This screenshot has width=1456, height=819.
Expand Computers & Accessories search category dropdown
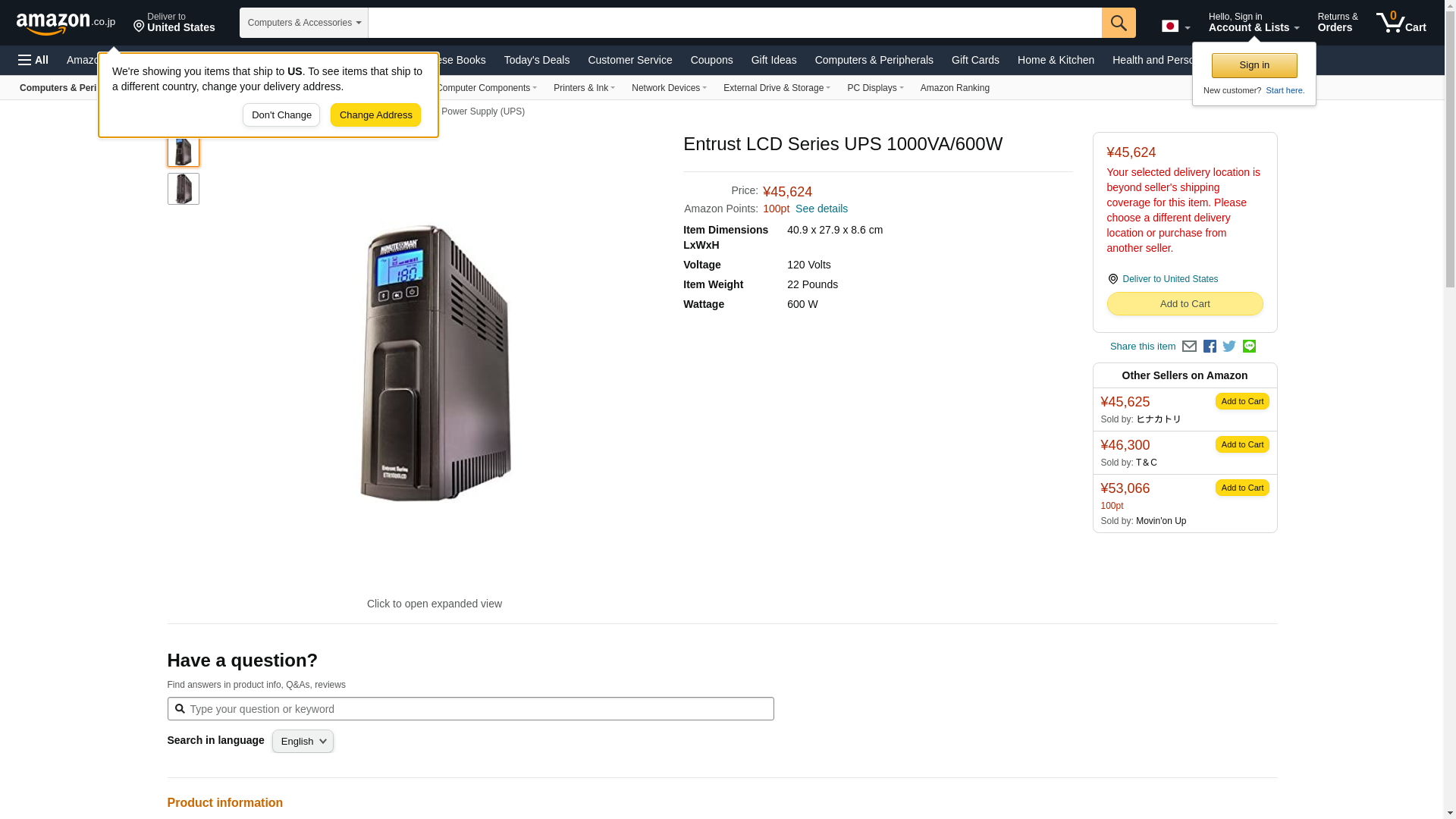[303, 23]
